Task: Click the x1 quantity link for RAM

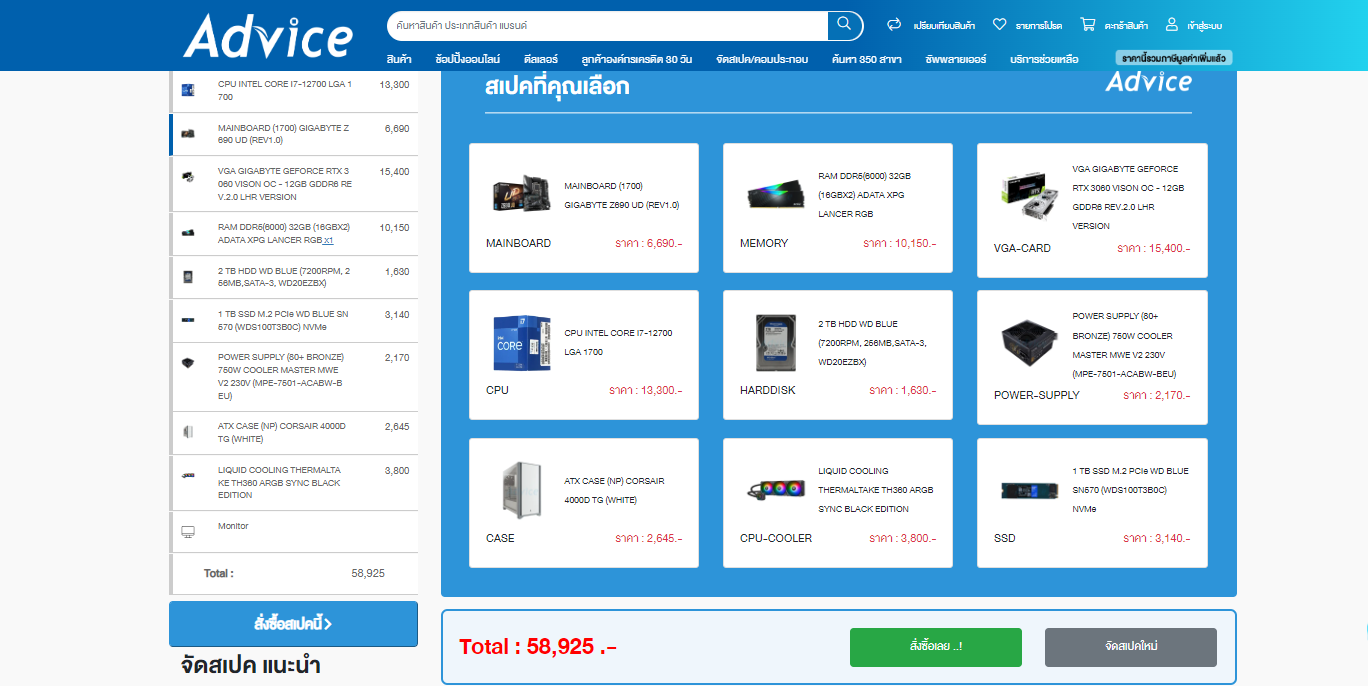Action: [329, 240]
